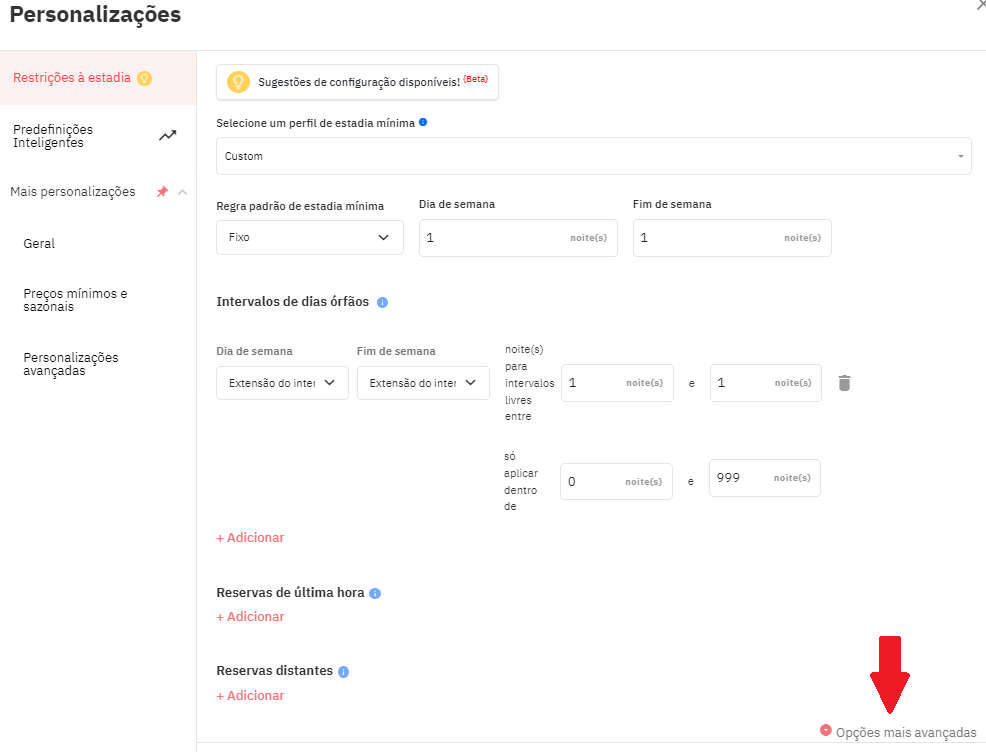986x752 pixels.
Task: Open the Dia de semana Extensão dropdown
Action: pos(282,383)
